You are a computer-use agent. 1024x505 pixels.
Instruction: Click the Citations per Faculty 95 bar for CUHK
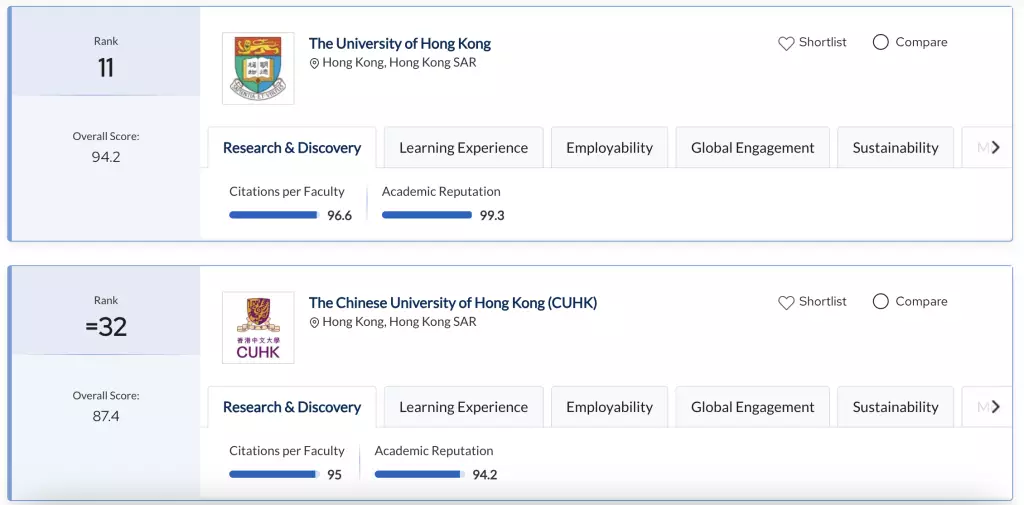[x=274, y=474]
